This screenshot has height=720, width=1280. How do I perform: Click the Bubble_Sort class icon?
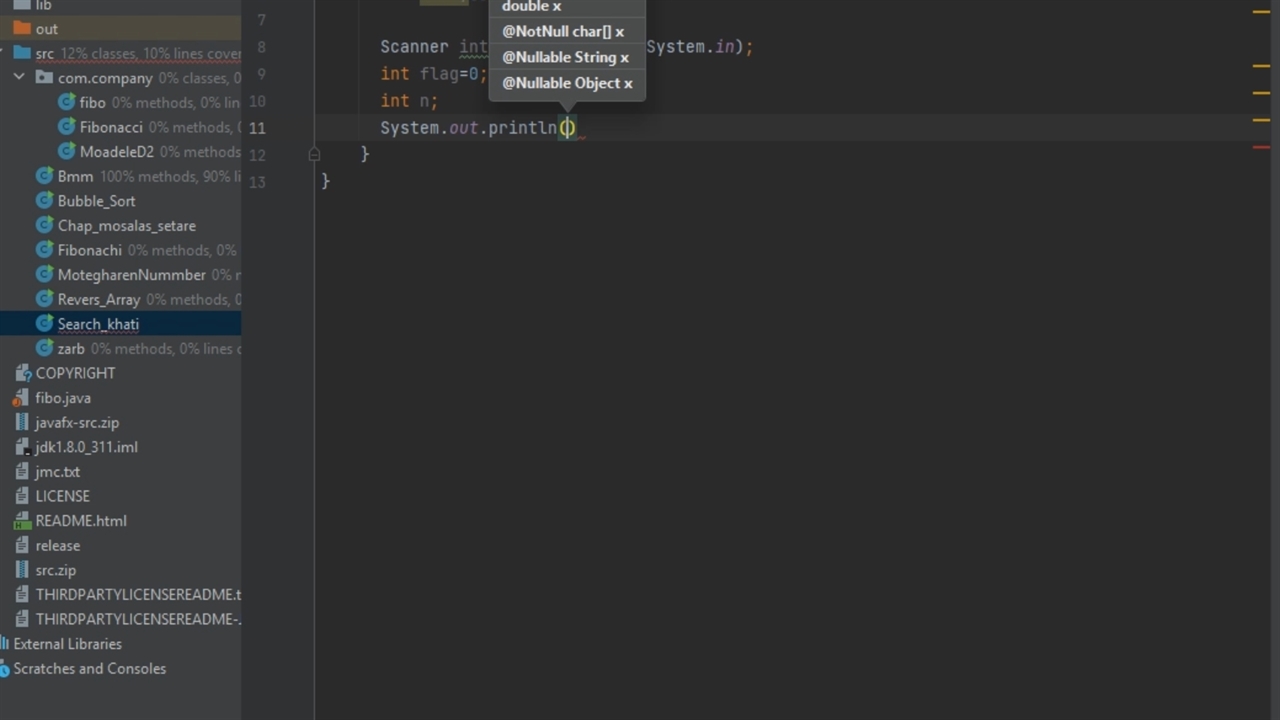tap(44, 201)
